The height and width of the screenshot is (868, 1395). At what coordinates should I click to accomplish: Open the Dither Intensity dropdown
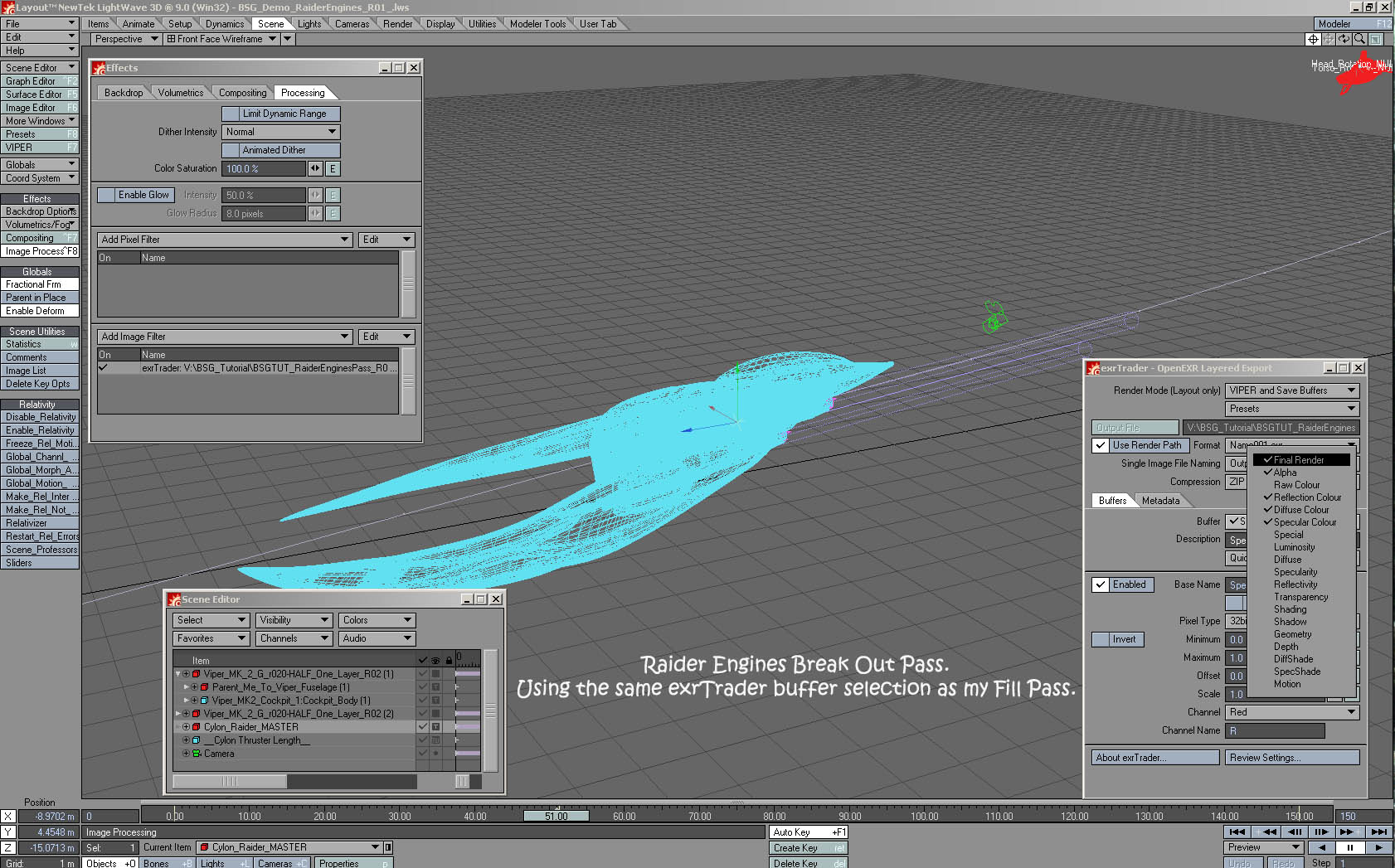pos(281,132)
